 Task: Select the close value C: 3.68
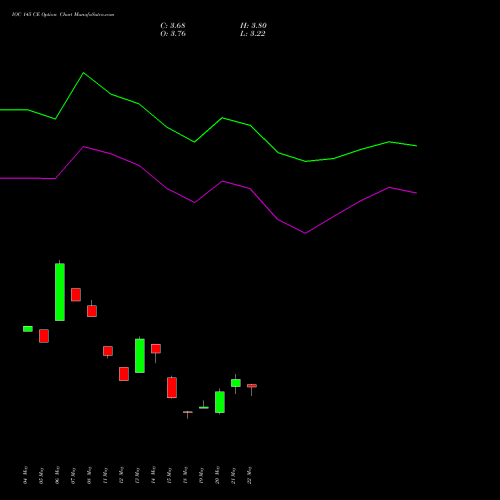tap(173, 26)
